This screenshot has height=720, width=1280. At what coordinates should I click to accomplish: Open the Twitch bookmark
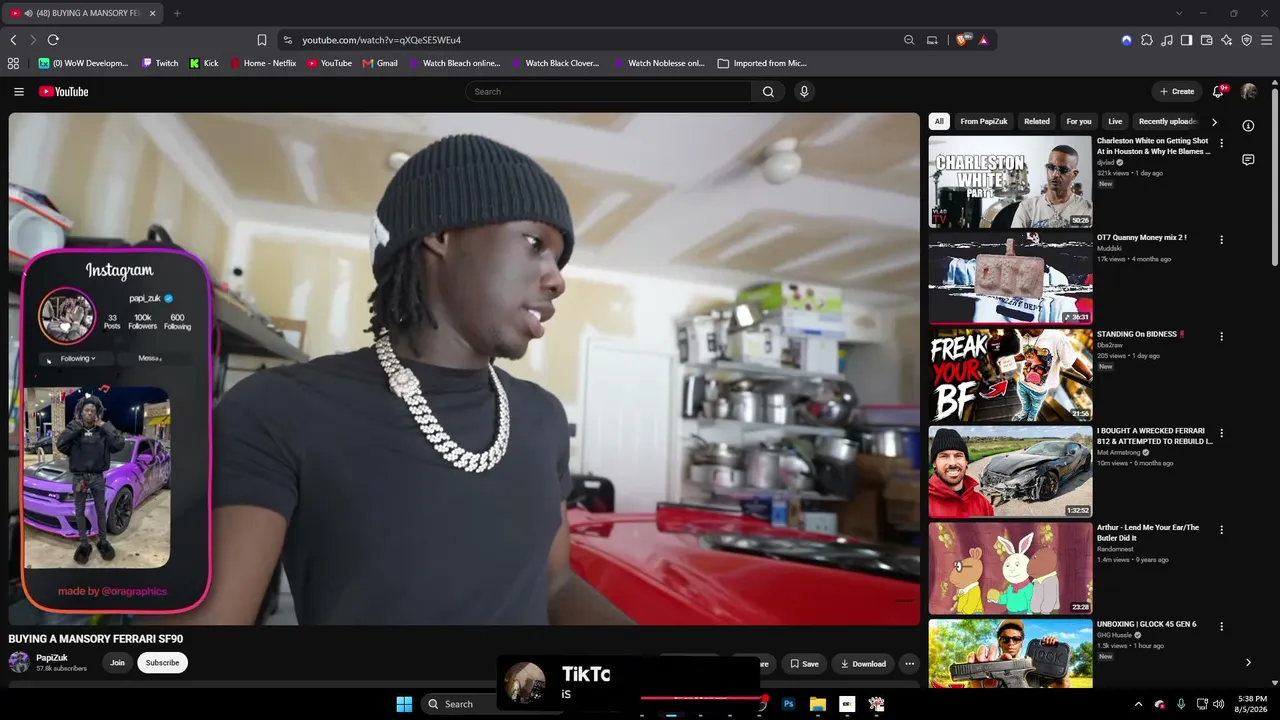tap(160, 63)
